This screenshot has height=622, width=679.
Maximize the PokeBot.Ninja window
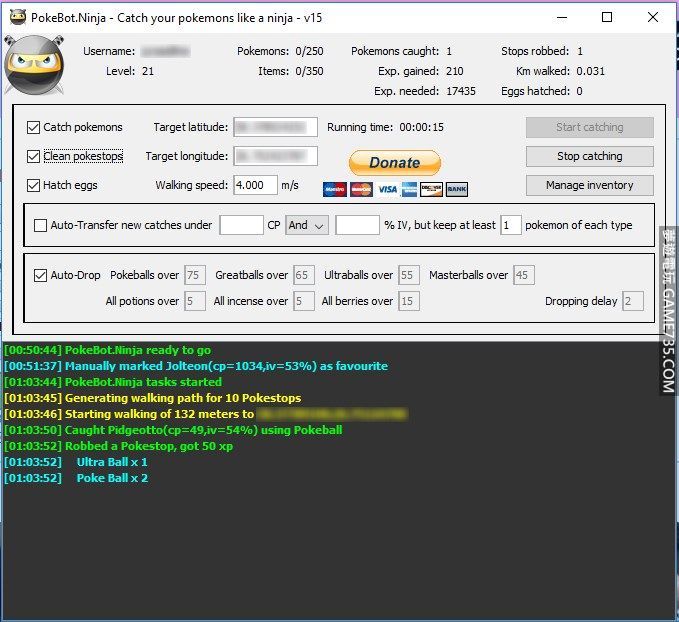[607, 17]
